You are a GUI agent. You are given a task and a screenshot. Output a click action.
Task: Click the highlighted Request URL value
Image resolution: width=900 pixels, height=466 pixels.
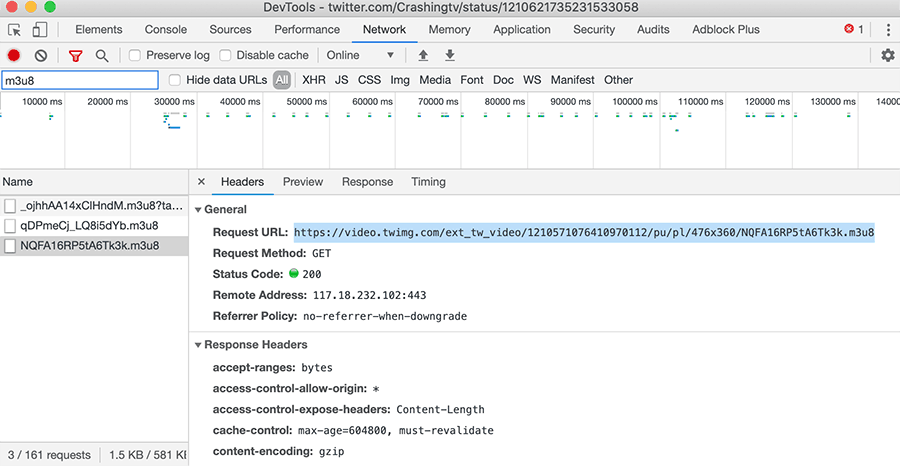584,232
